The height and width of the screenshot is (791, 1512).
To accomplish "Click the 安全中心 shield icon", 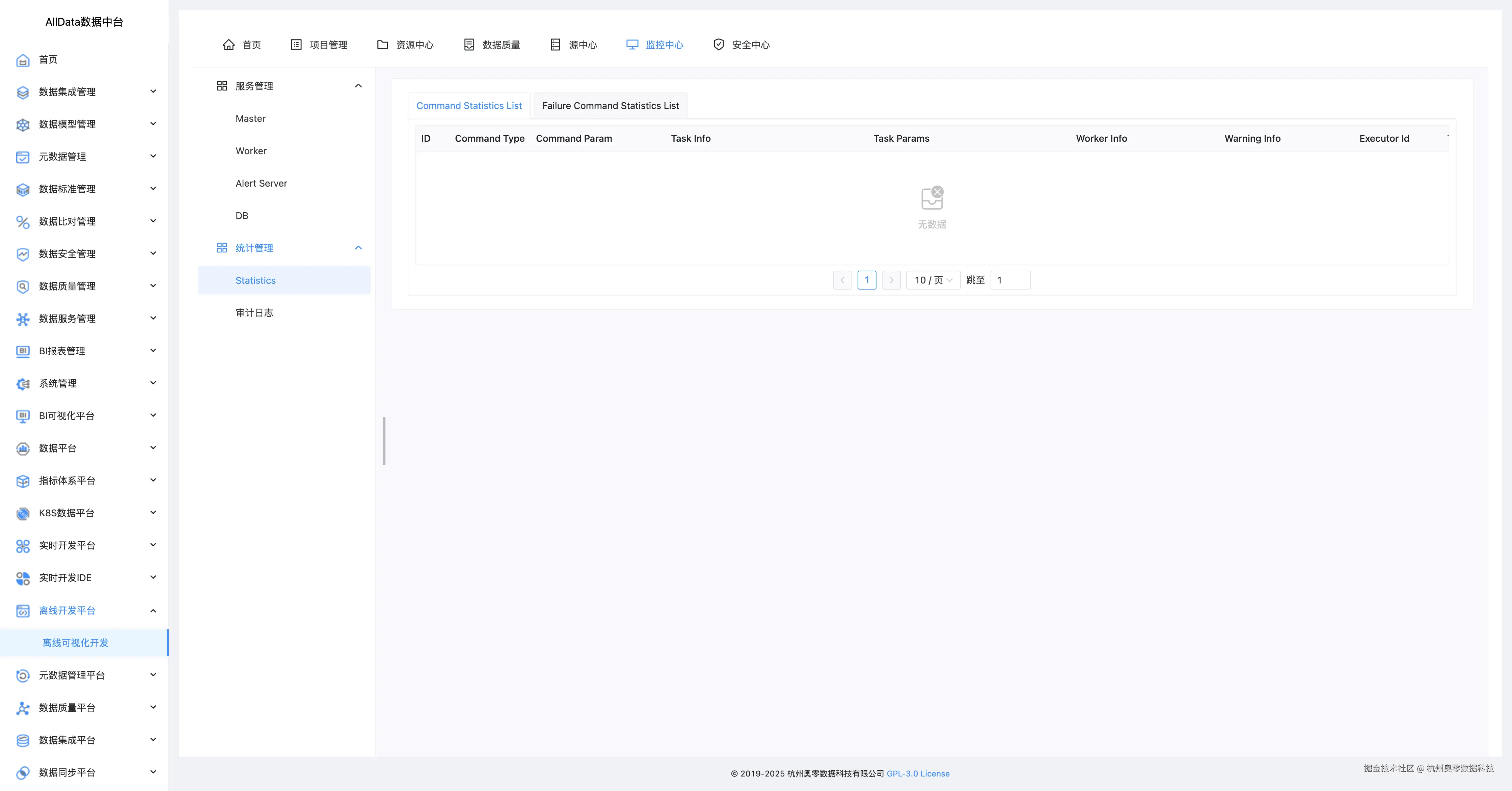I will 719,45.
